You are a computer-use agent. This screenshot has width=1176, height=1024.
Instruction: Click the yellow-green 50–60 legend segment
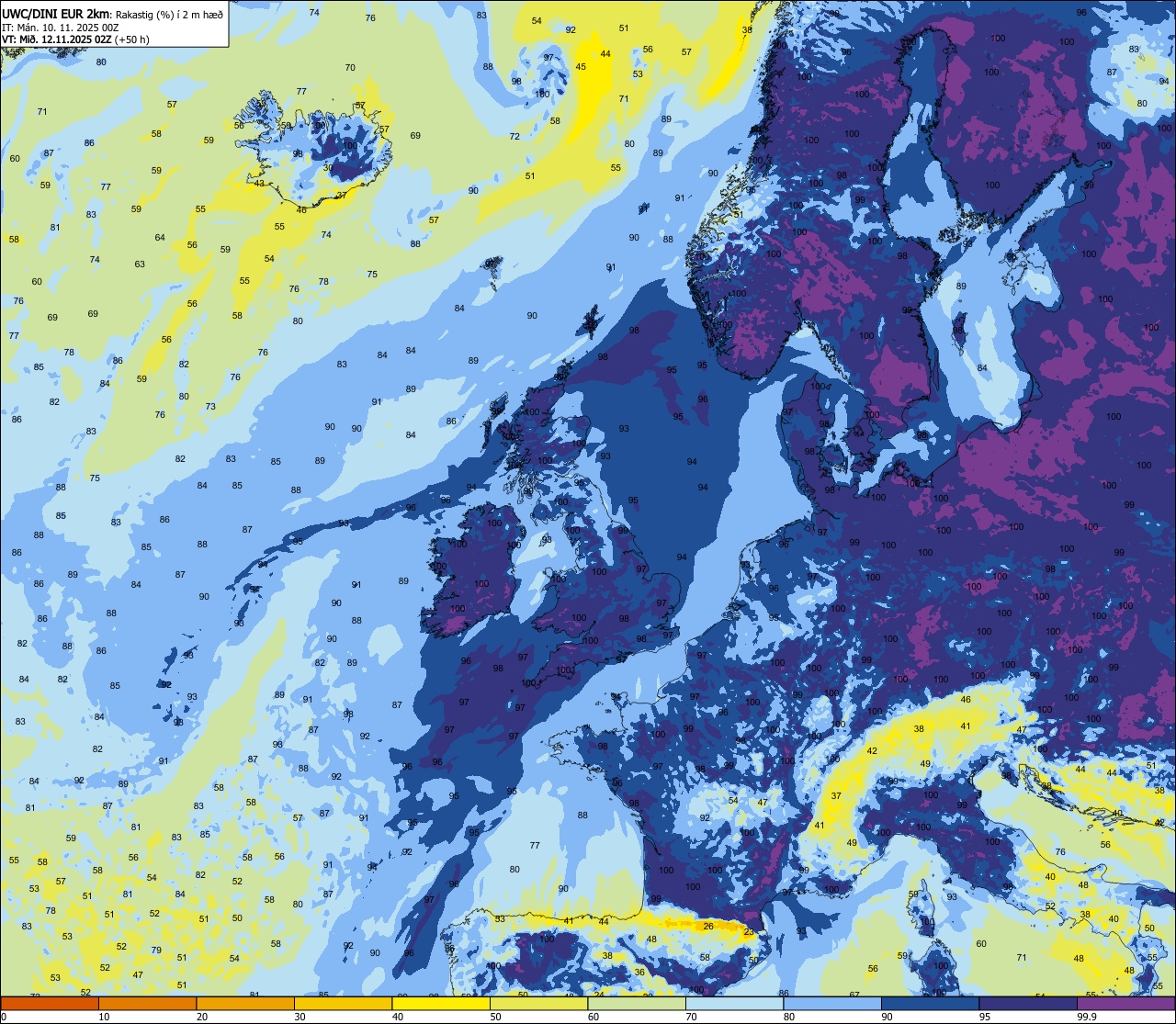(538, 1003)
